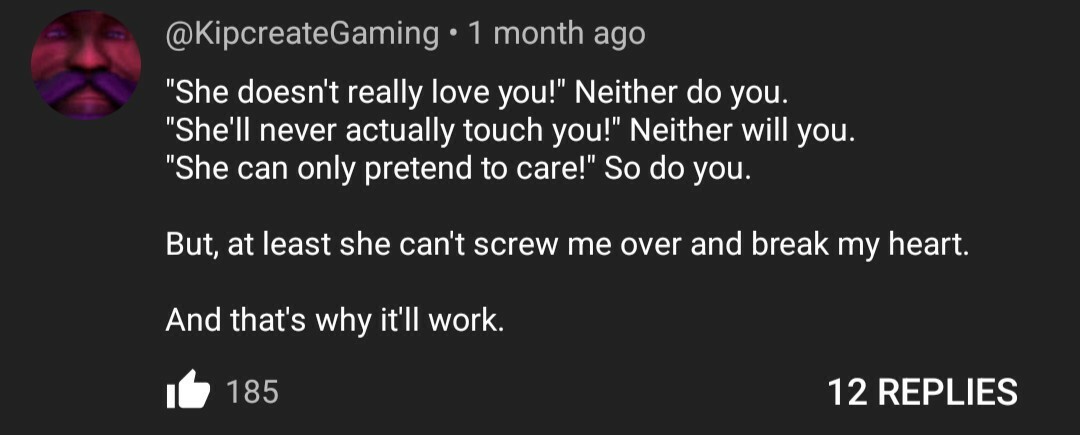This screenshot has height=435, width=1080.
Task: Click the thumbs-up like icon
Action: tap(187, 391)
